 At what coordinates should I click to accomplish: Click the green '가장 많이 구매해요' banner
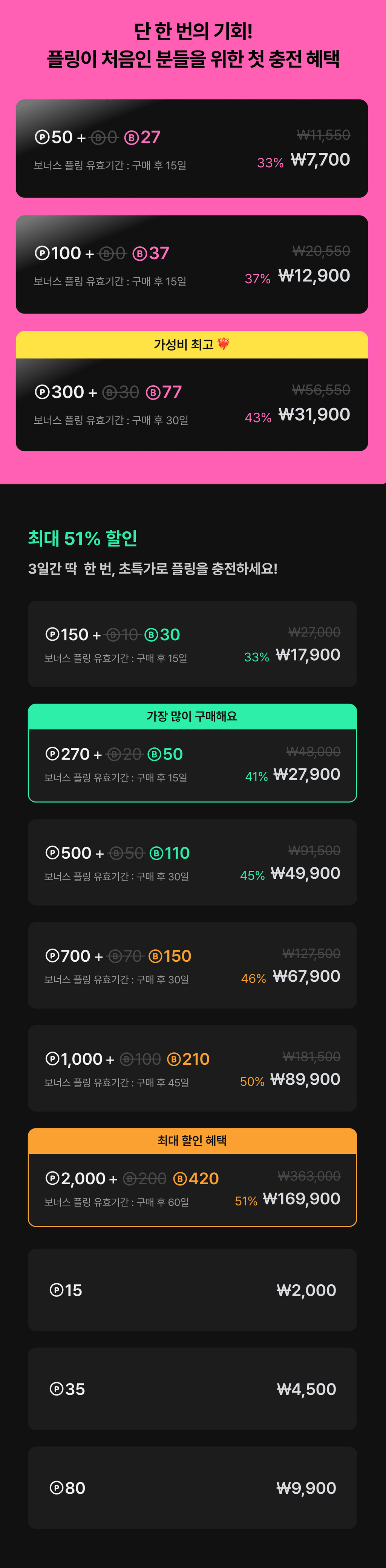click(192, 716)
